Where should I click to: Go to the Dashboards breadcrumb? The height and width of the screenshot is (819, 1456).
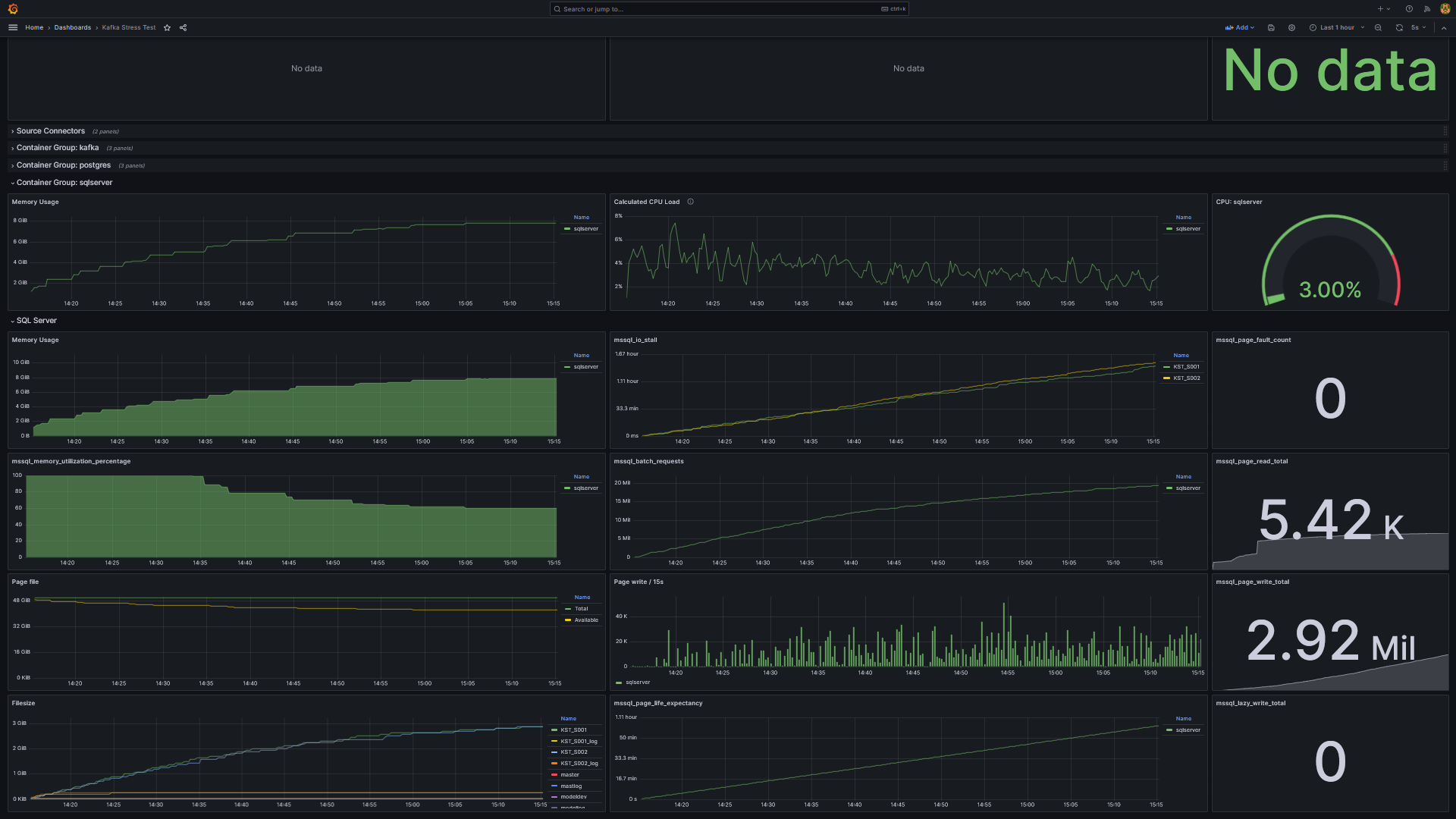coord(72,27)
